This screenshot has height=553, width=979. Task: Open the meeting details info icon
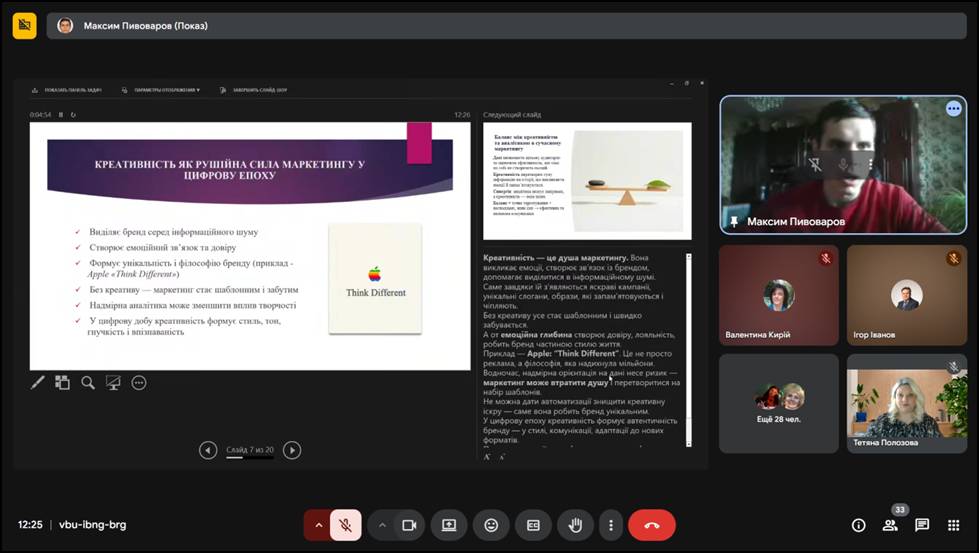click(858, 525)
